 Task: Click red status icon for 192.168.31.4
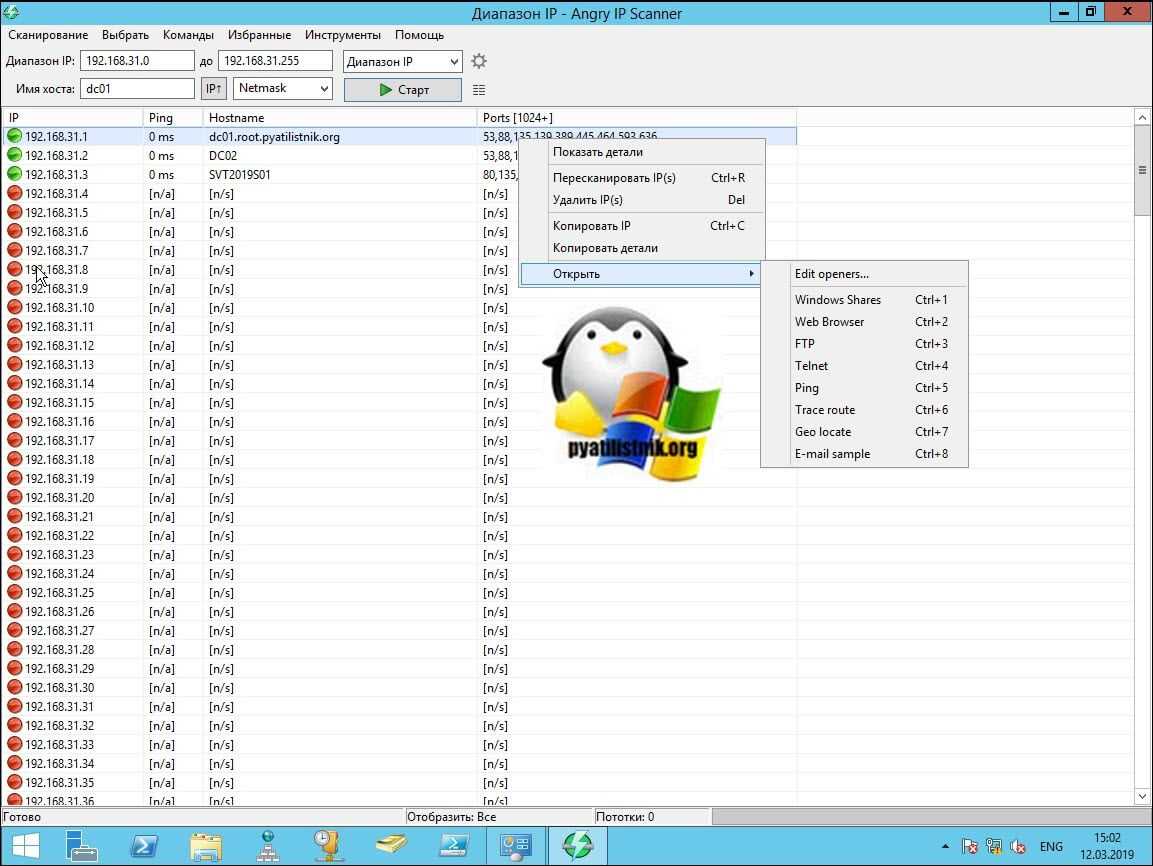point(14,194)
